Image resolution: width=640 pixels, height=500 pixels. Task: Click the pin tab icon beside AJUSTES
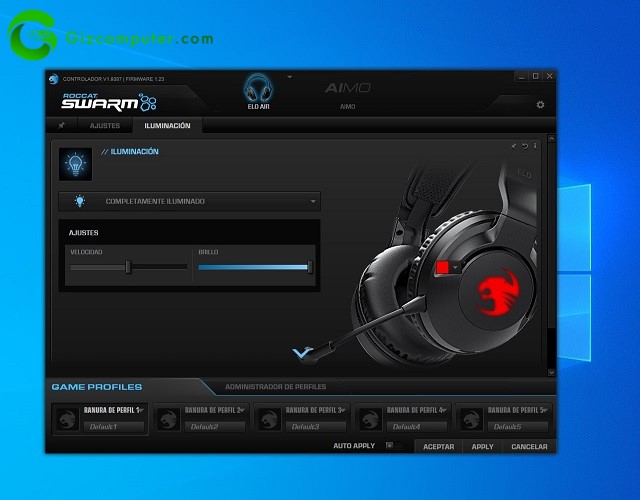[61, 125]
